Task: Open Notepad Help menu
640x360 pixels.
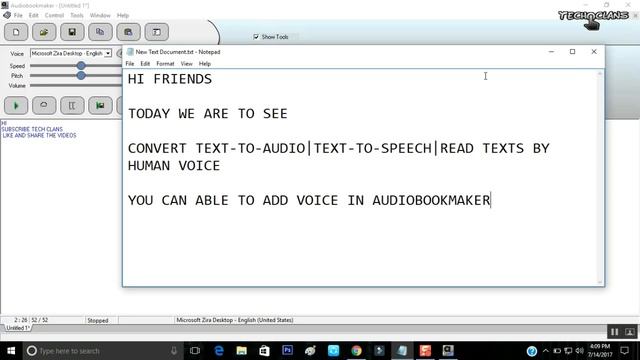Action: pyautogui.click(x=205, y=64)
